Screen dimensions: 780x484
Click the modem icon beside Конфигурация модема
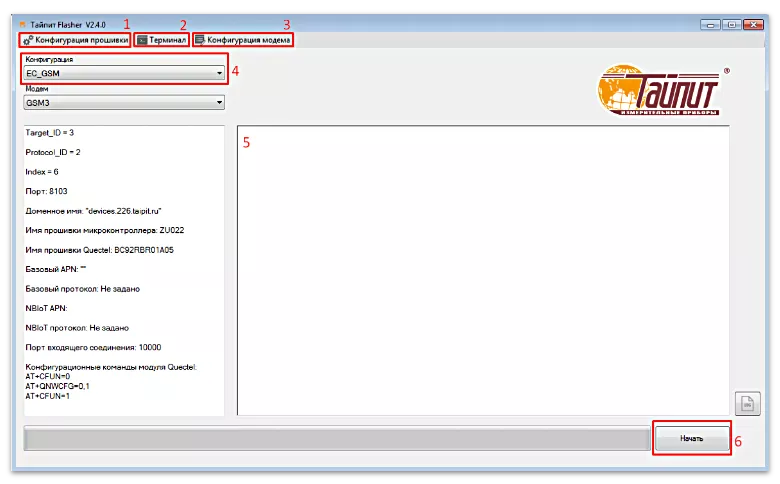pos(200,40)
